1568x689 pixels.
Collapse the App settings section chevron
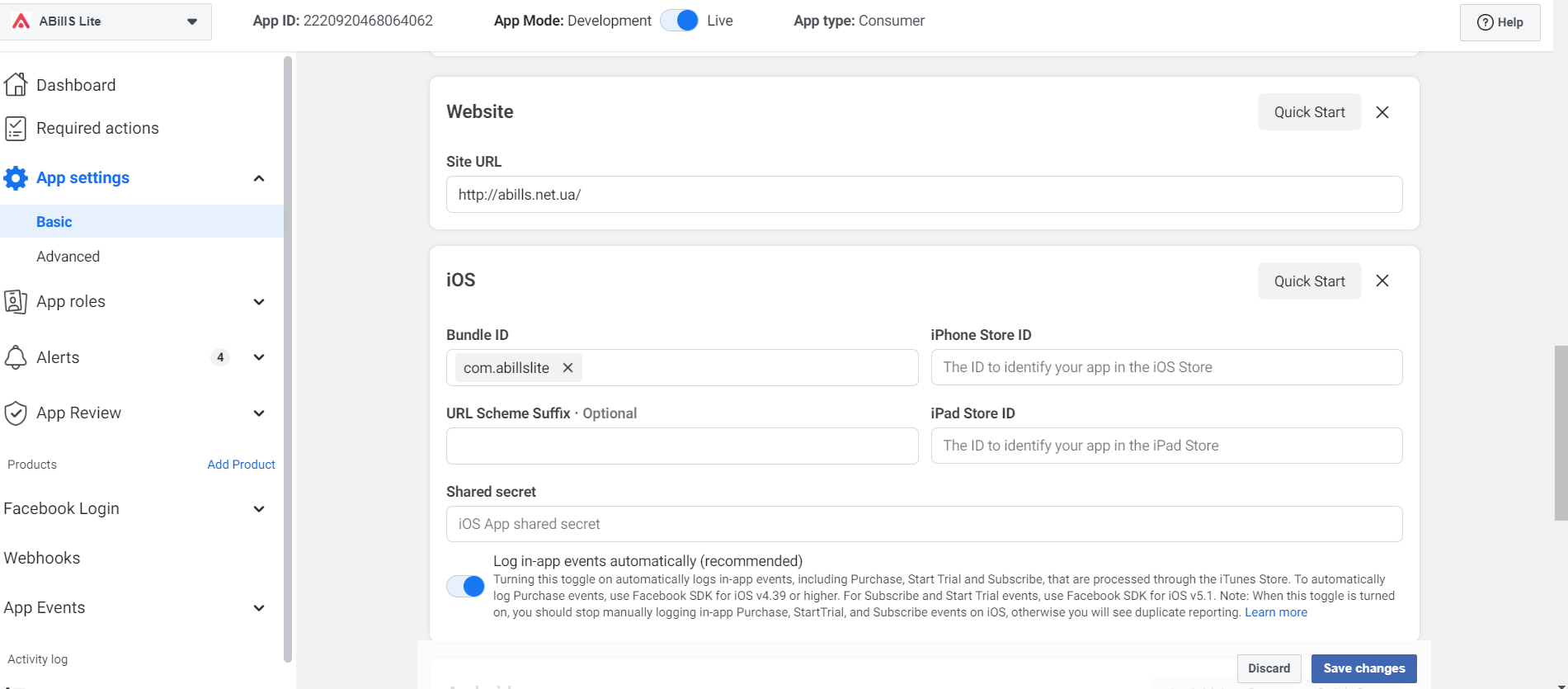(x=259, y=178)
